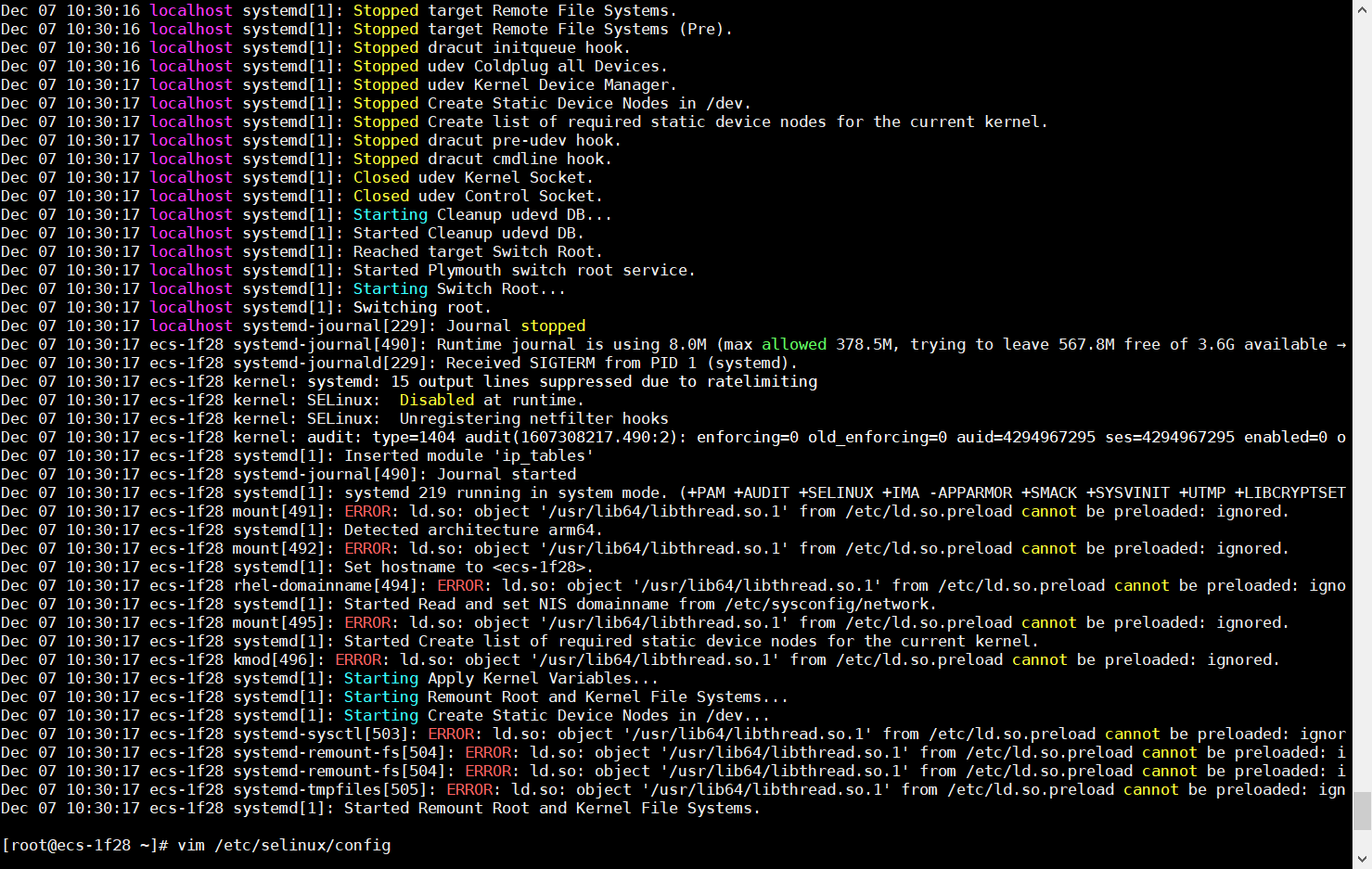The height and width of the screenshot is (869, 1372).
Task: Click 'Runtime journal is using 8.0M' line
Action: coord(673,344)
